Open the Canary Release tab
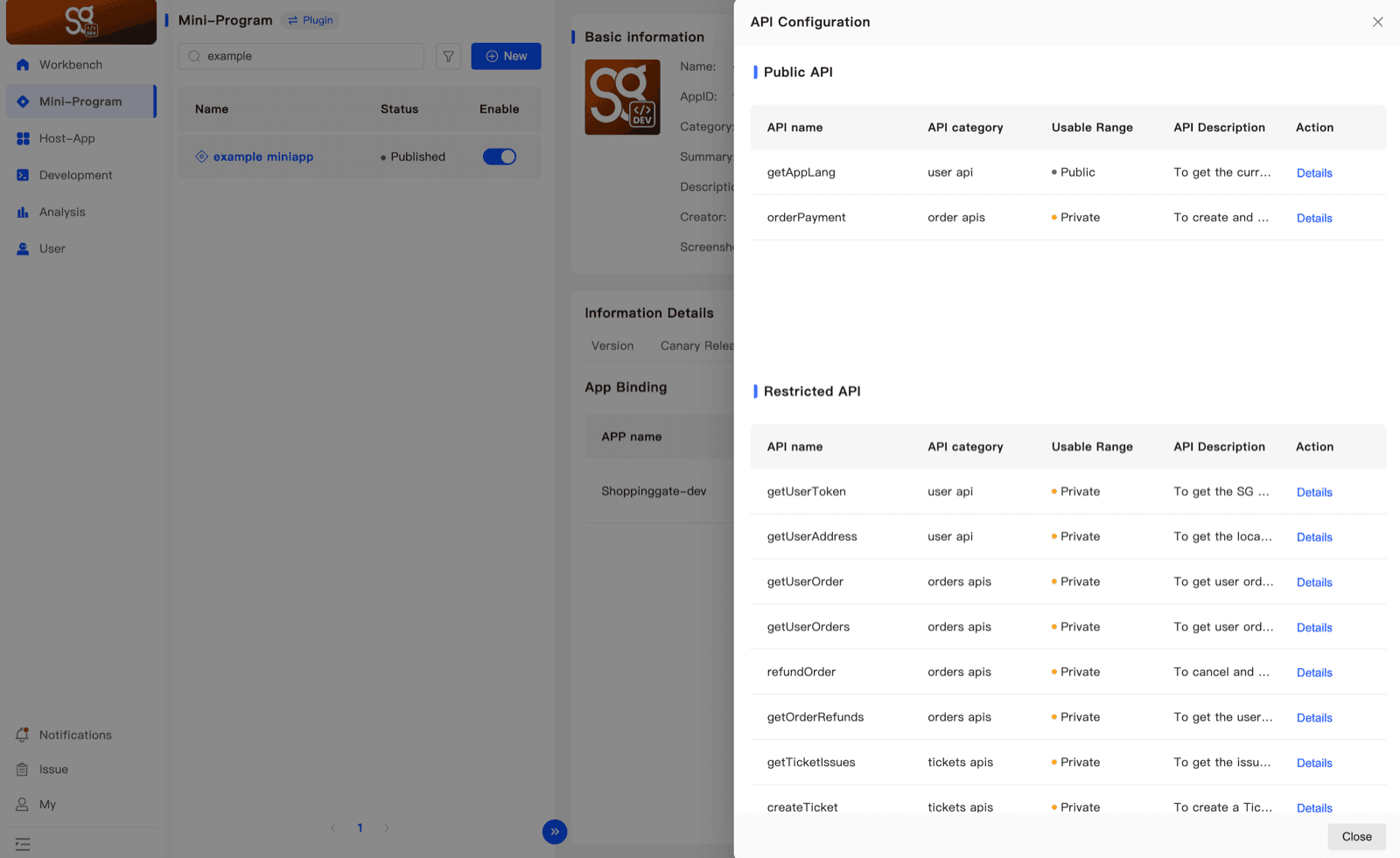 pyautogui.click(x=697, y=345)
